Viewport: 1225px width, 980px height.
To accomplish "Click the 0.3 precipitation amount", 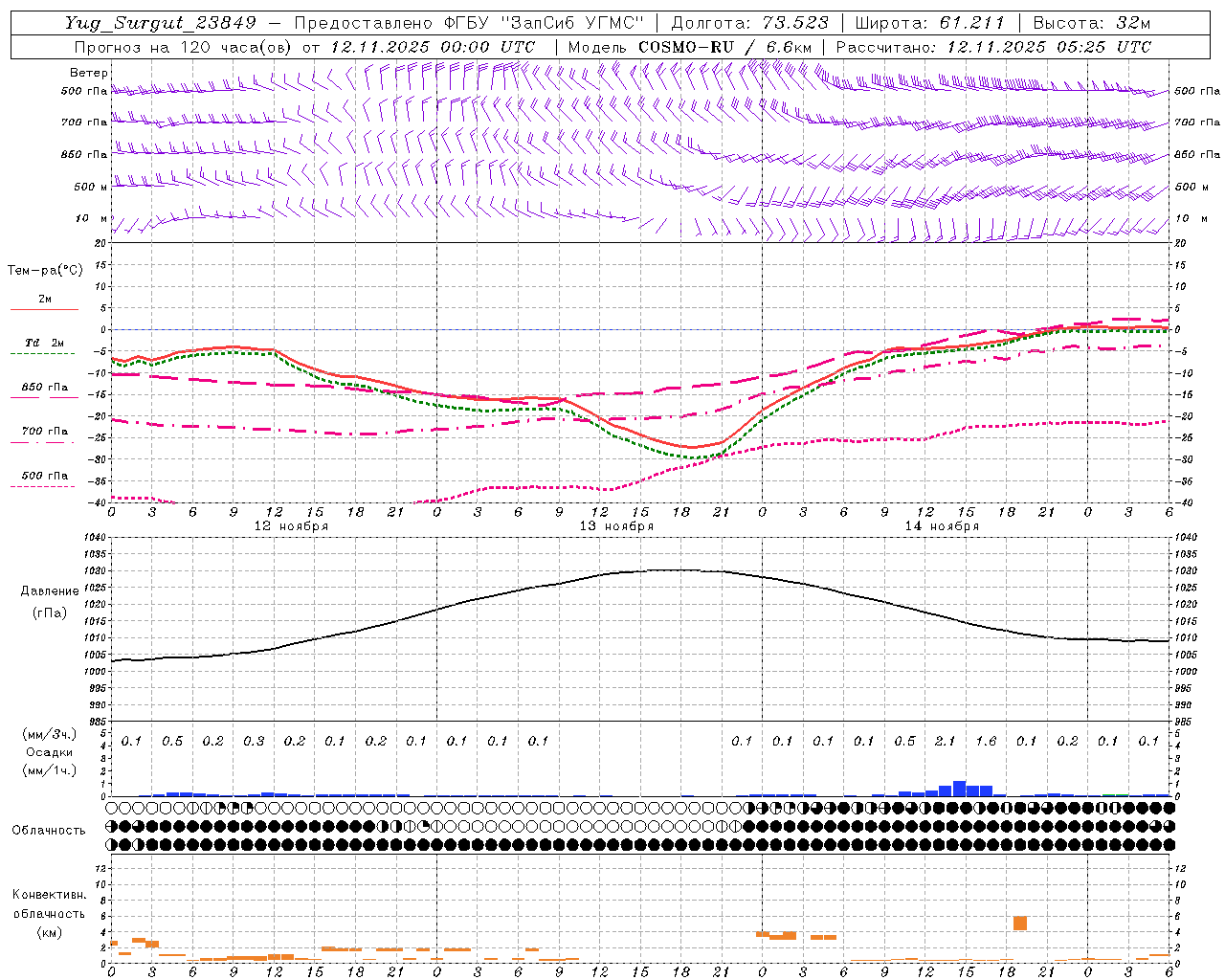I will [x=254, y=741].
